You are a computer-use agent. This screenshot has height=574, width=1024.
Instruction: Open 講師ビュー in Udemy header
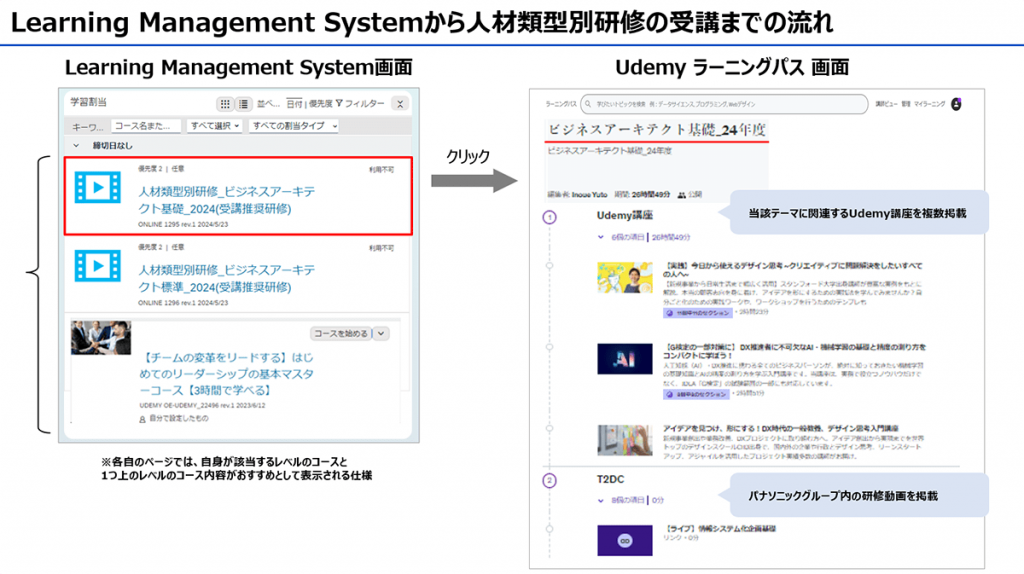click(886, 104)
